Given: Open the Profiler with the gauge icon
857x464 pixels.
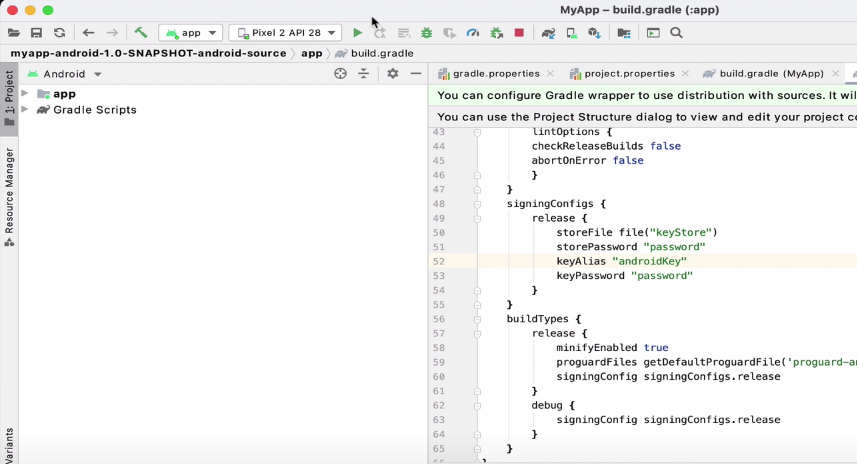Looking at the screenshot, I should click(473, 33).
